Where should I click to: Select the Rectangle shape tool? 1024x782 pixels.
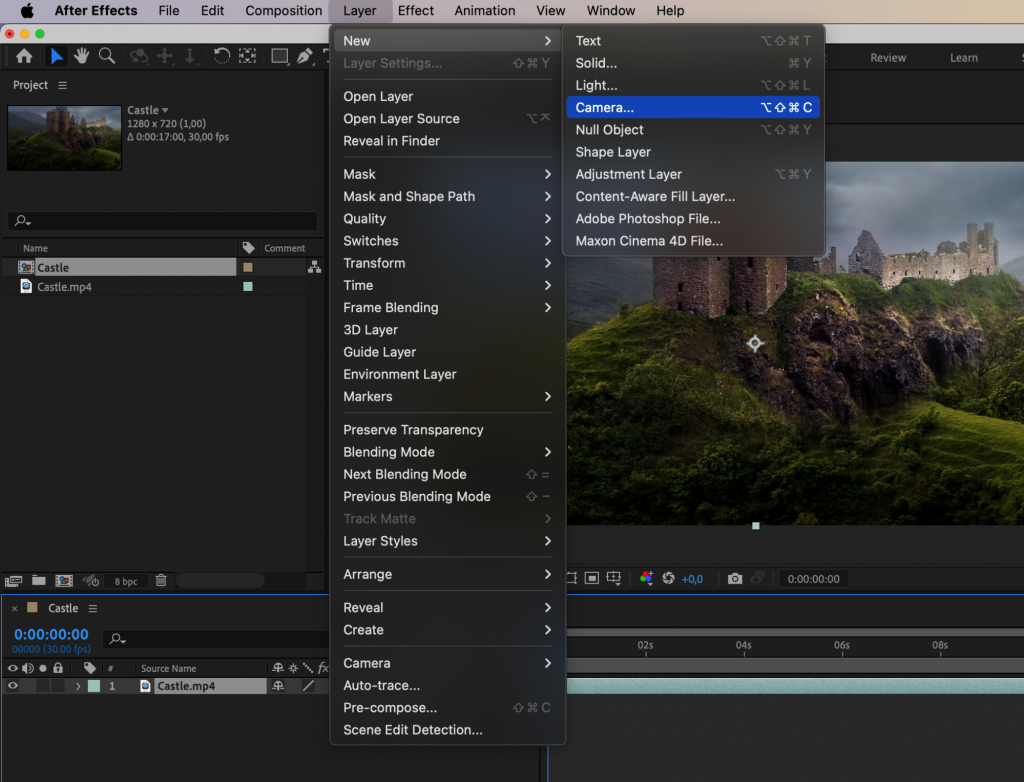pyautogui.click(x=279, y=57)
